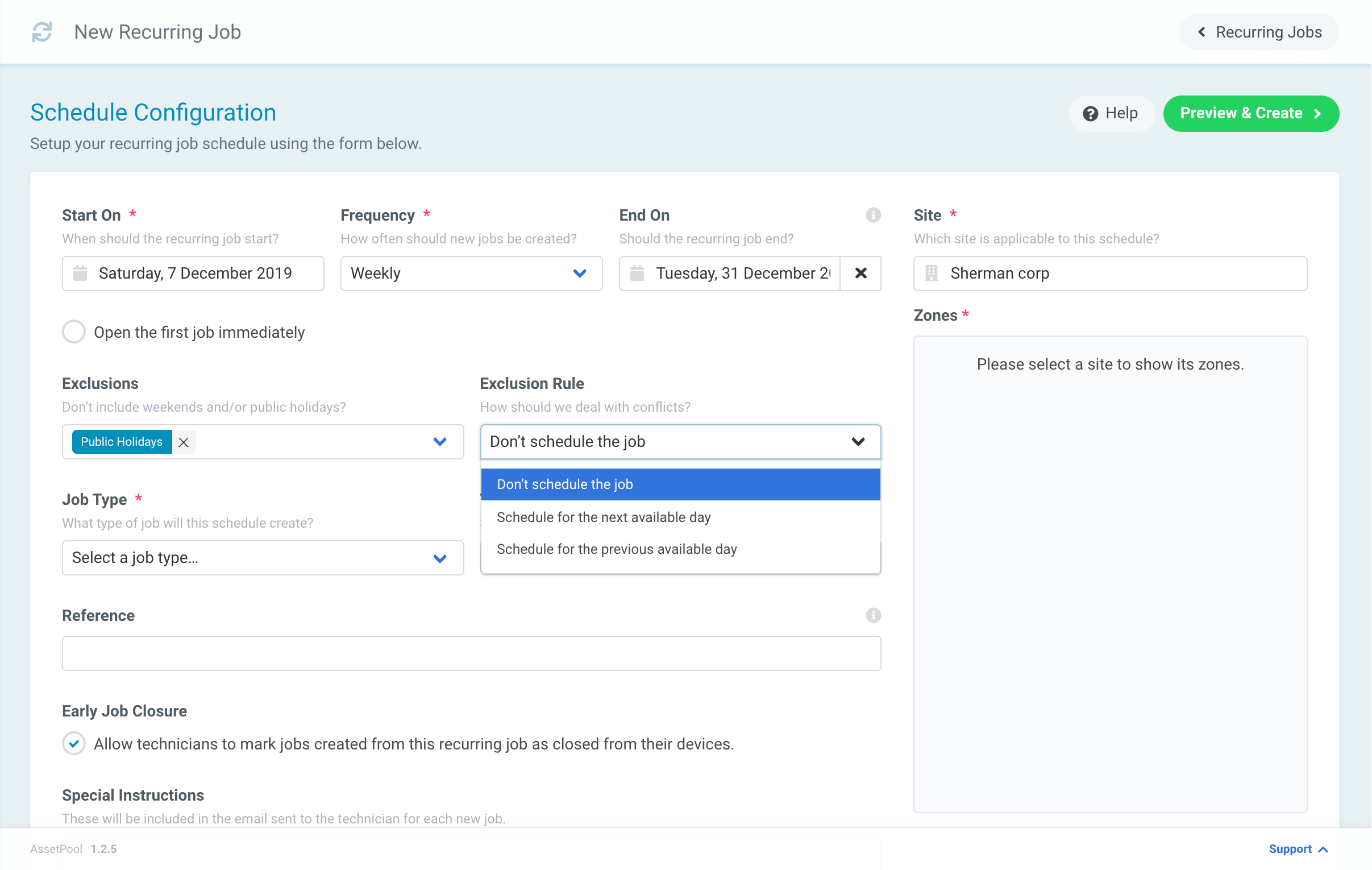Click the Sherman corp site field
1372x870 pixels.
point(1110,273)
